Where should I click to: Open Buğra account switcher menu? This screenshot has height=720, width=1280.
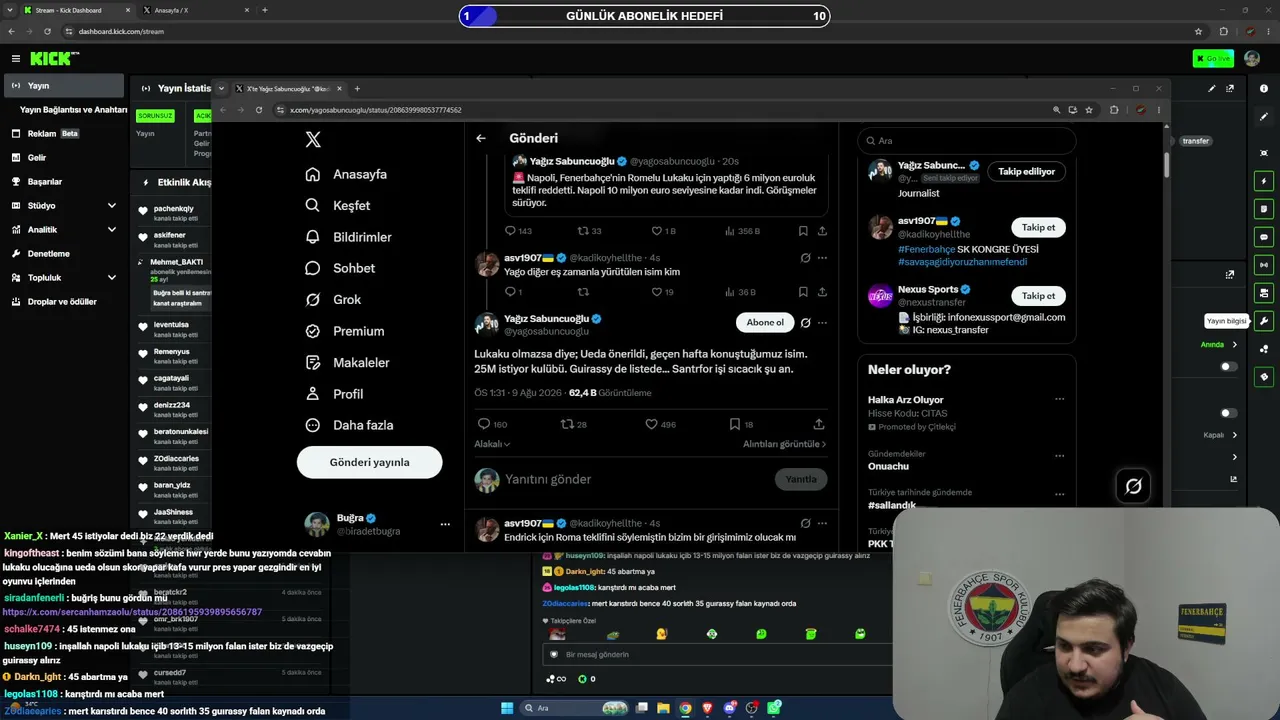tap(445, 524)
